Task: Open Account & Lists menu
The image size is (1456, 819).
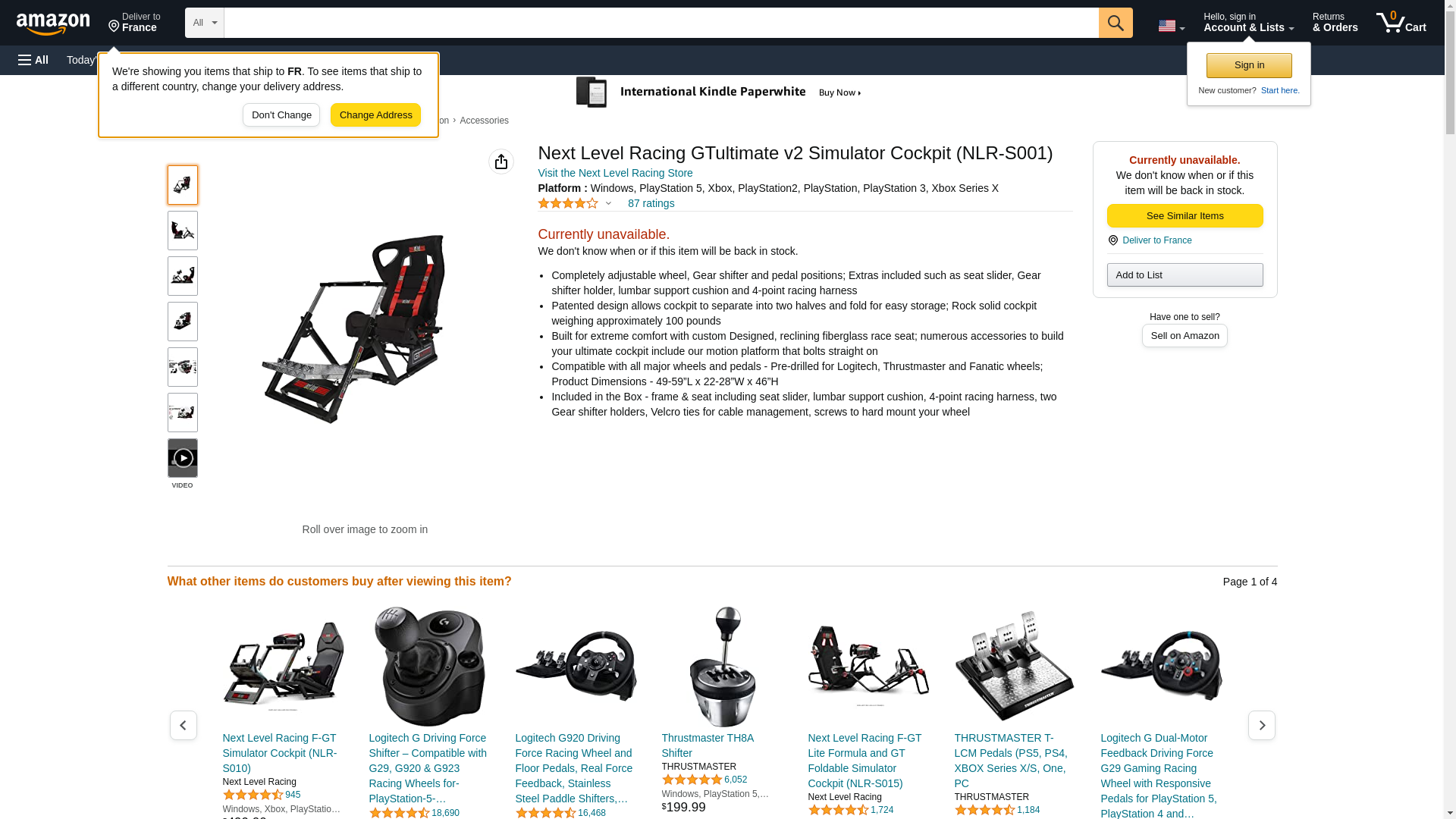Action: click(1248, 23)
